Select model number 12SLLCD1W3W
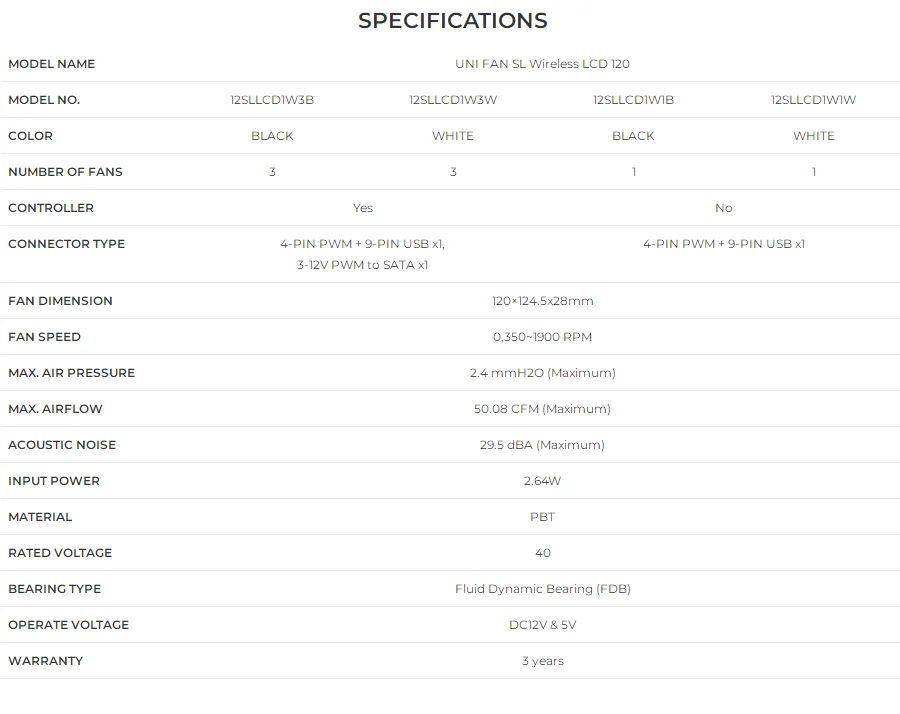The image size is (900, 714). point(453,100)
